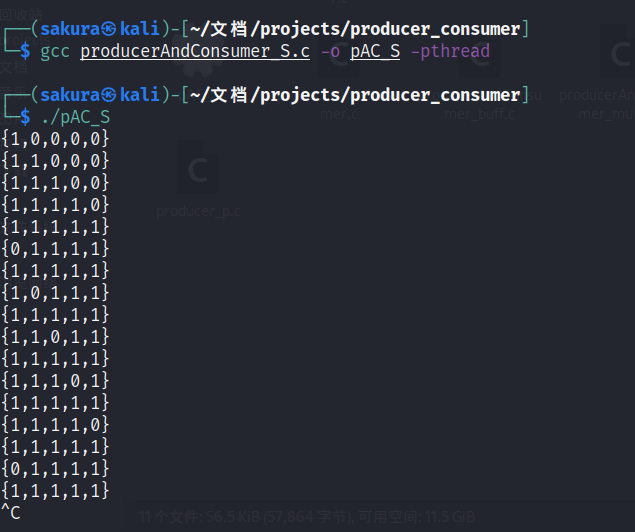Click the pAC_S output name after -o
Screen dimensions: 635x532
point(375,51)
